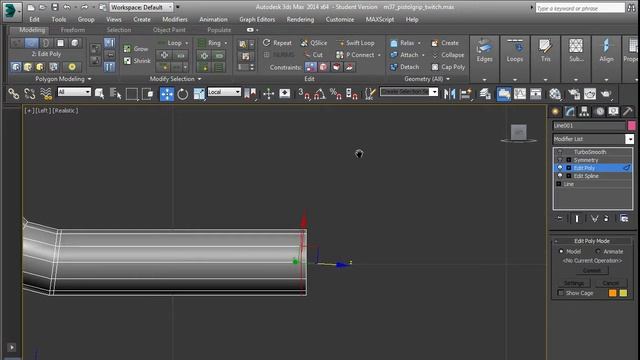Open the Modify command panel tab

tap(570, 111)
